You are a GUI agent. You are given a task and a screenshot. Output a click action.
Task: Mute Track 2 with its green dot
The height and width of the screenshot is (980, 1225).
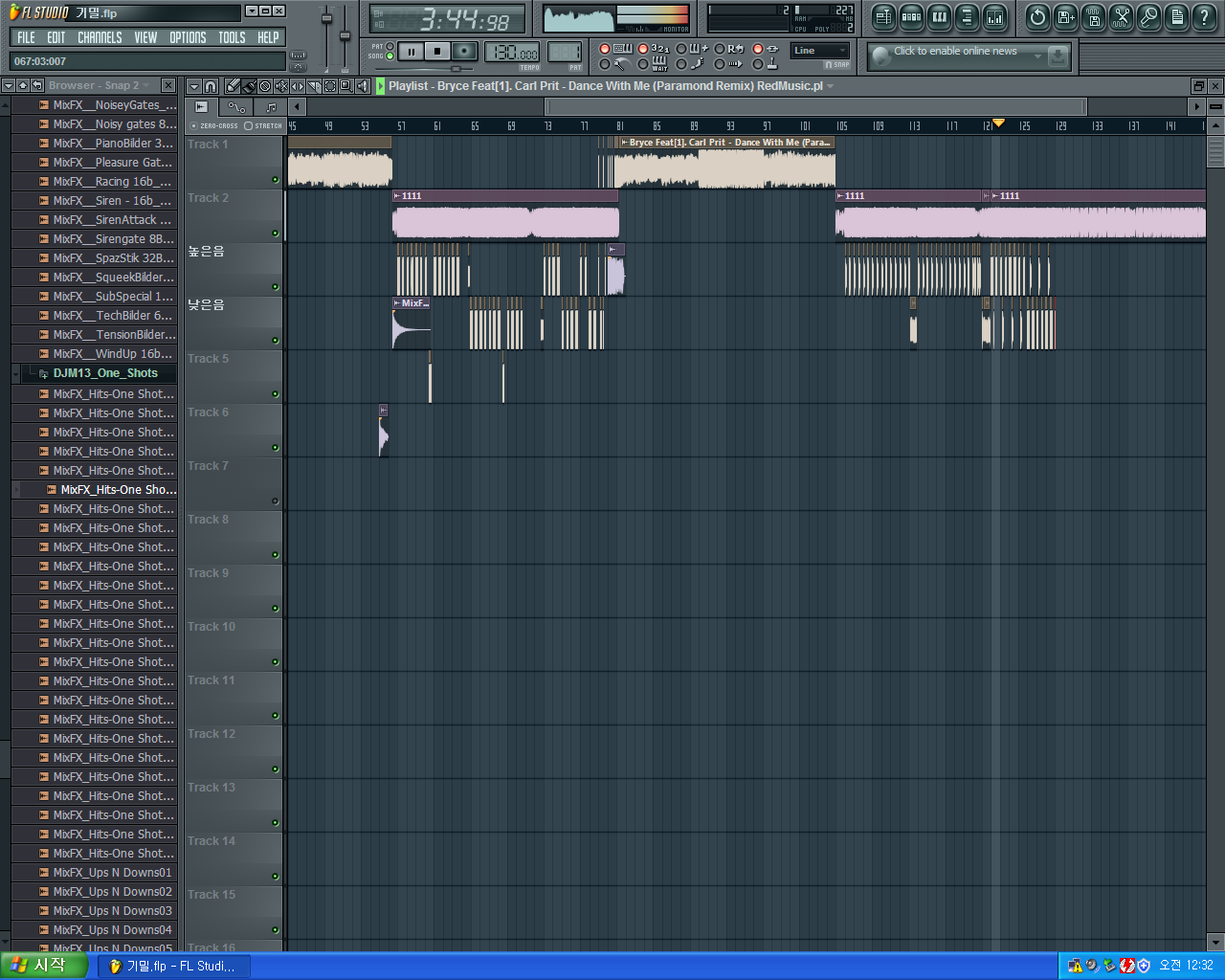tap(276, 234)
